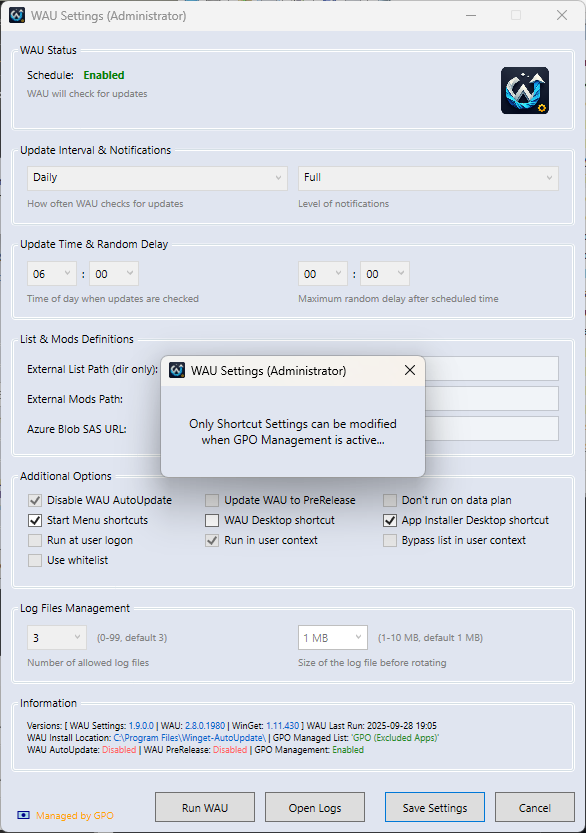This screenshot has height=833, width=586.
Task: Uncheck App Installer Desktop shortcut
Action: [390, 521]
